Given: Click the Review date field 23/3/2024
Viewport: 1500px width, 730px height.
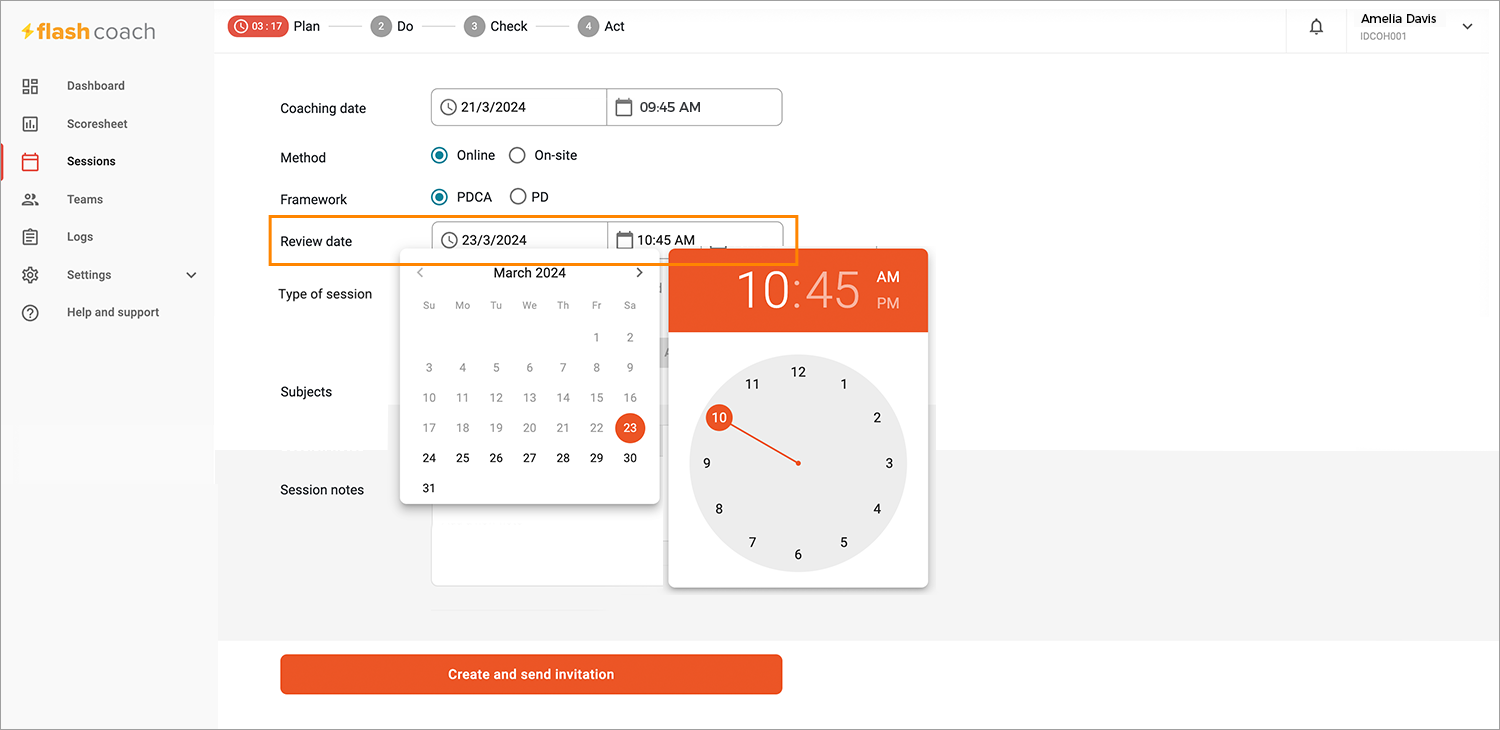Looking at the screenshot, I should tap(520, 240).
